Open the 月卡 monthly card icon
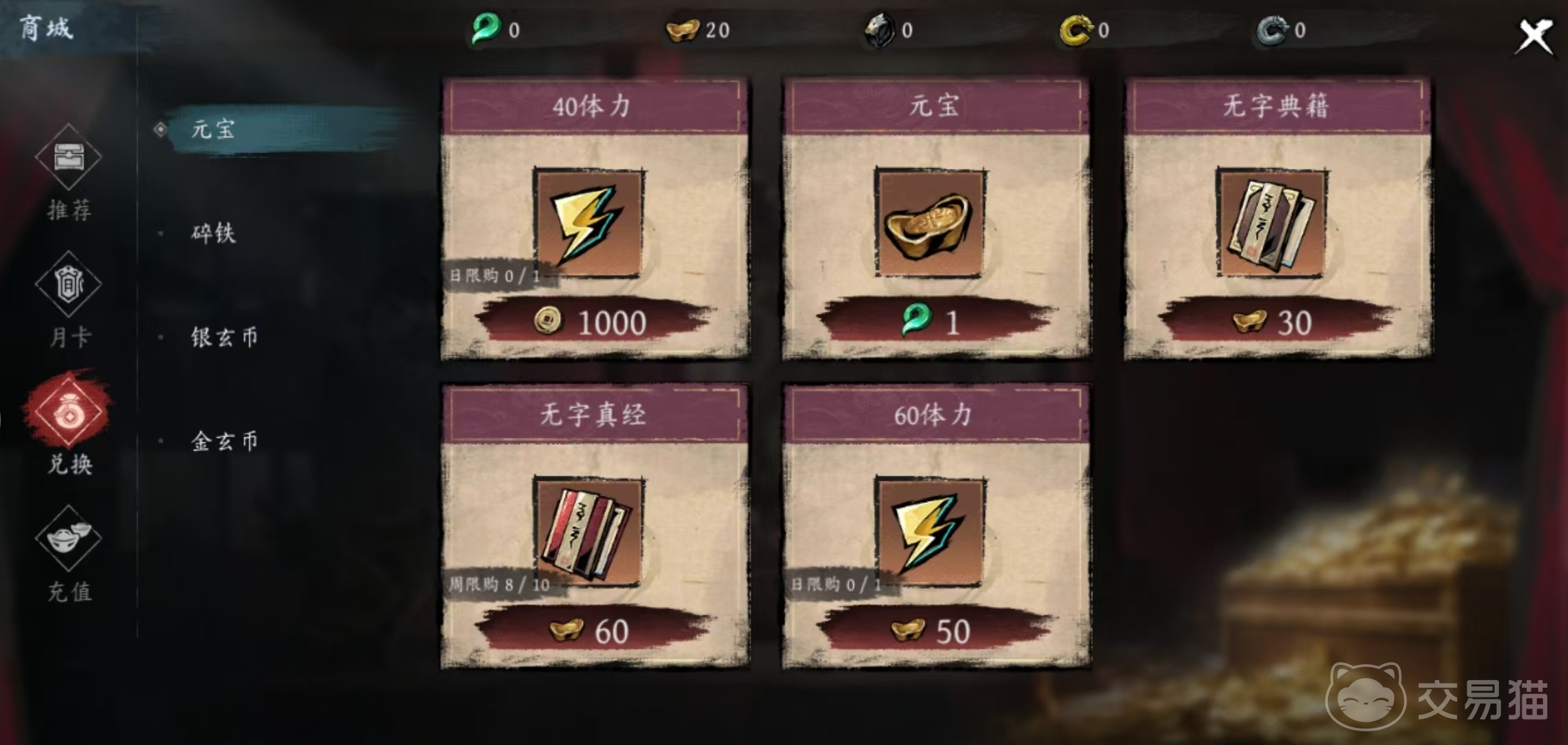Screen dimensions: 1568x745 (x=68, y=284)
